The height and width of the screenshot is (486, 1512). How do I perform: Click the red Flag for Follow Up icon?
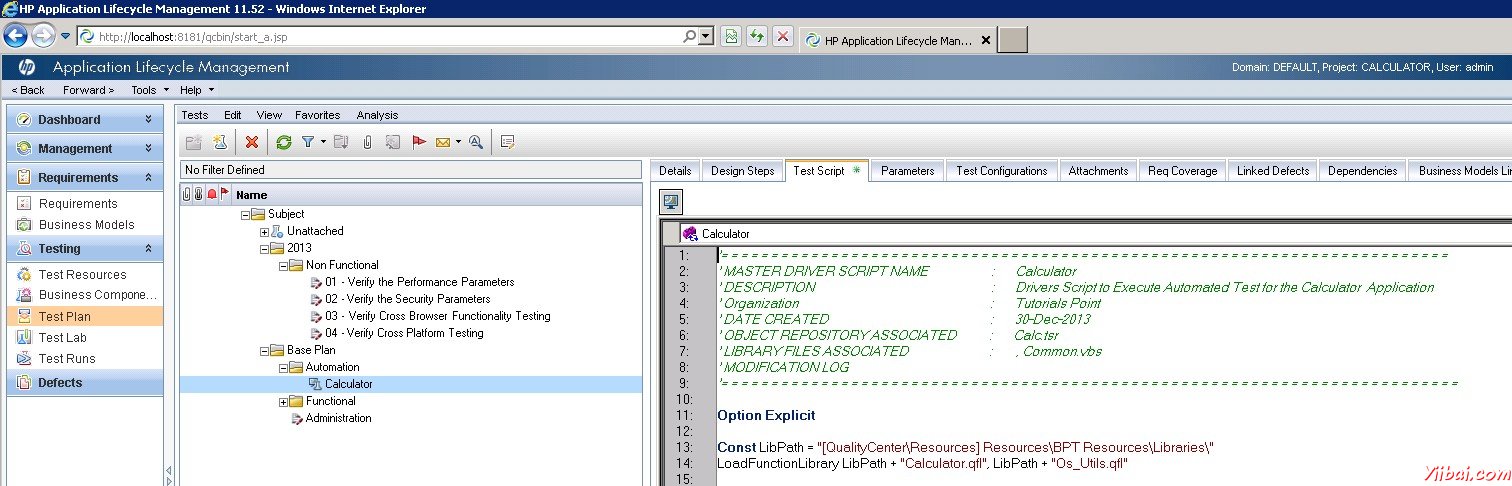(x=419, y=142)
